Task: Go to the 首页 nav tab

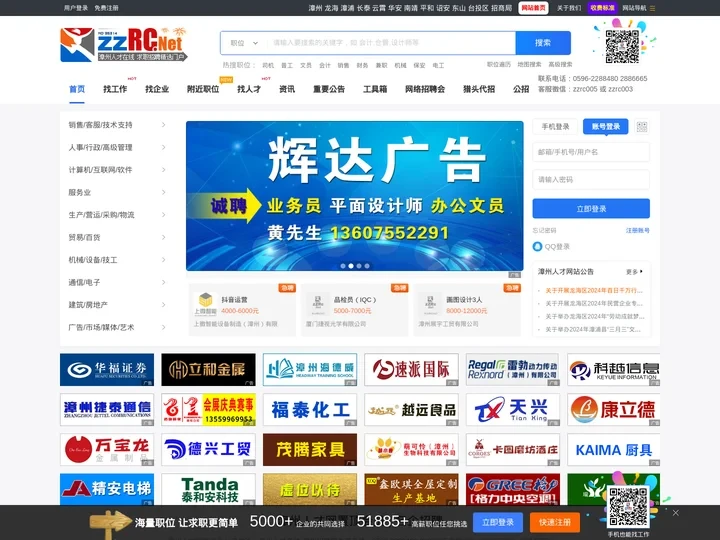Action: pos(77,89)
